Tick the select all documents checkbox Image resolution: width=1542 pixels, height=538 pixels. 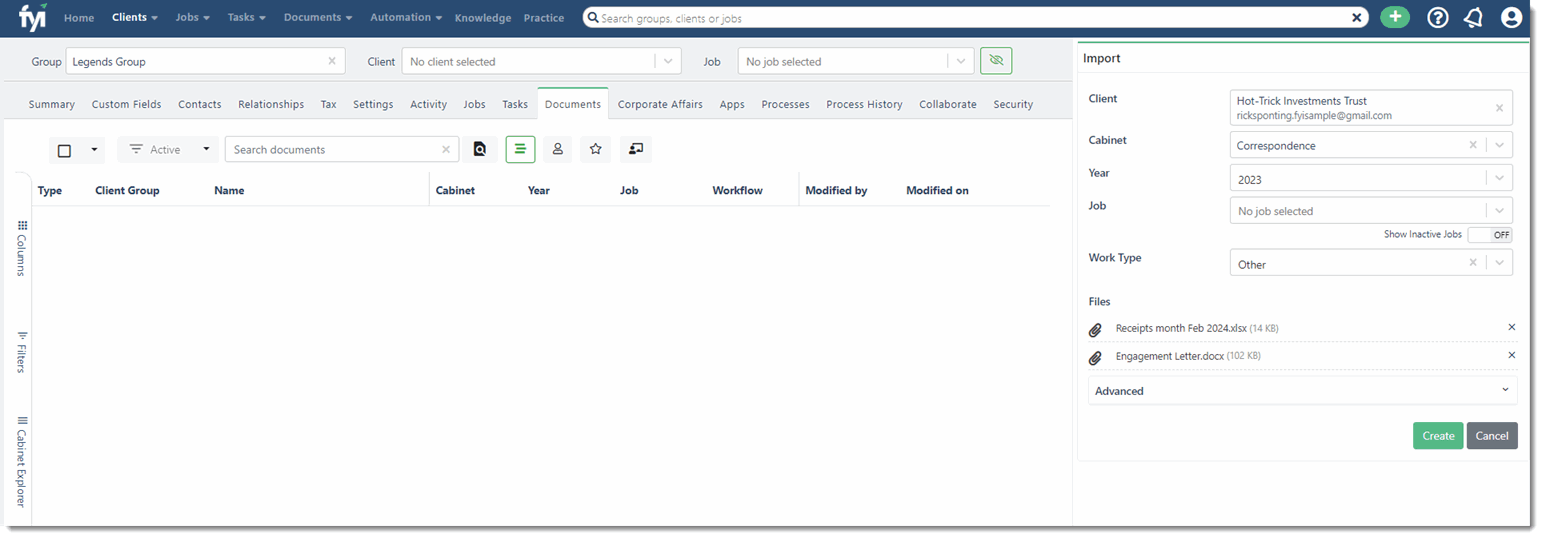point(65,150)
